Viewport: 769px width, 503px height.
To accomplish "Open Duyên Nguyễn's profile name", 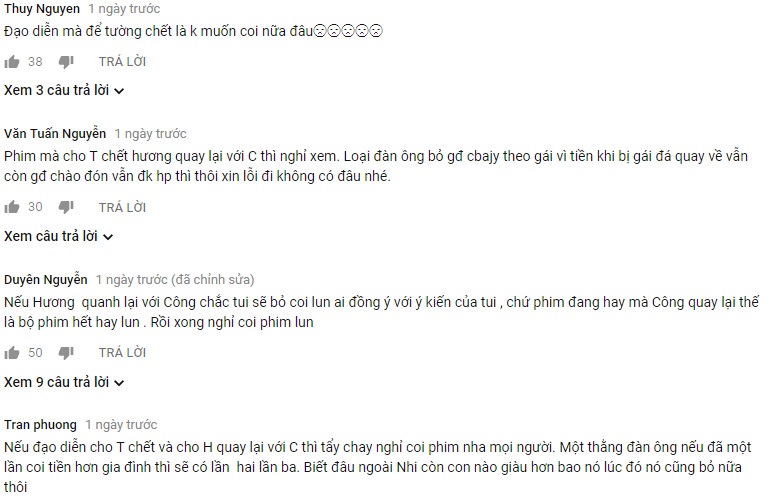I will click(46, 279).
